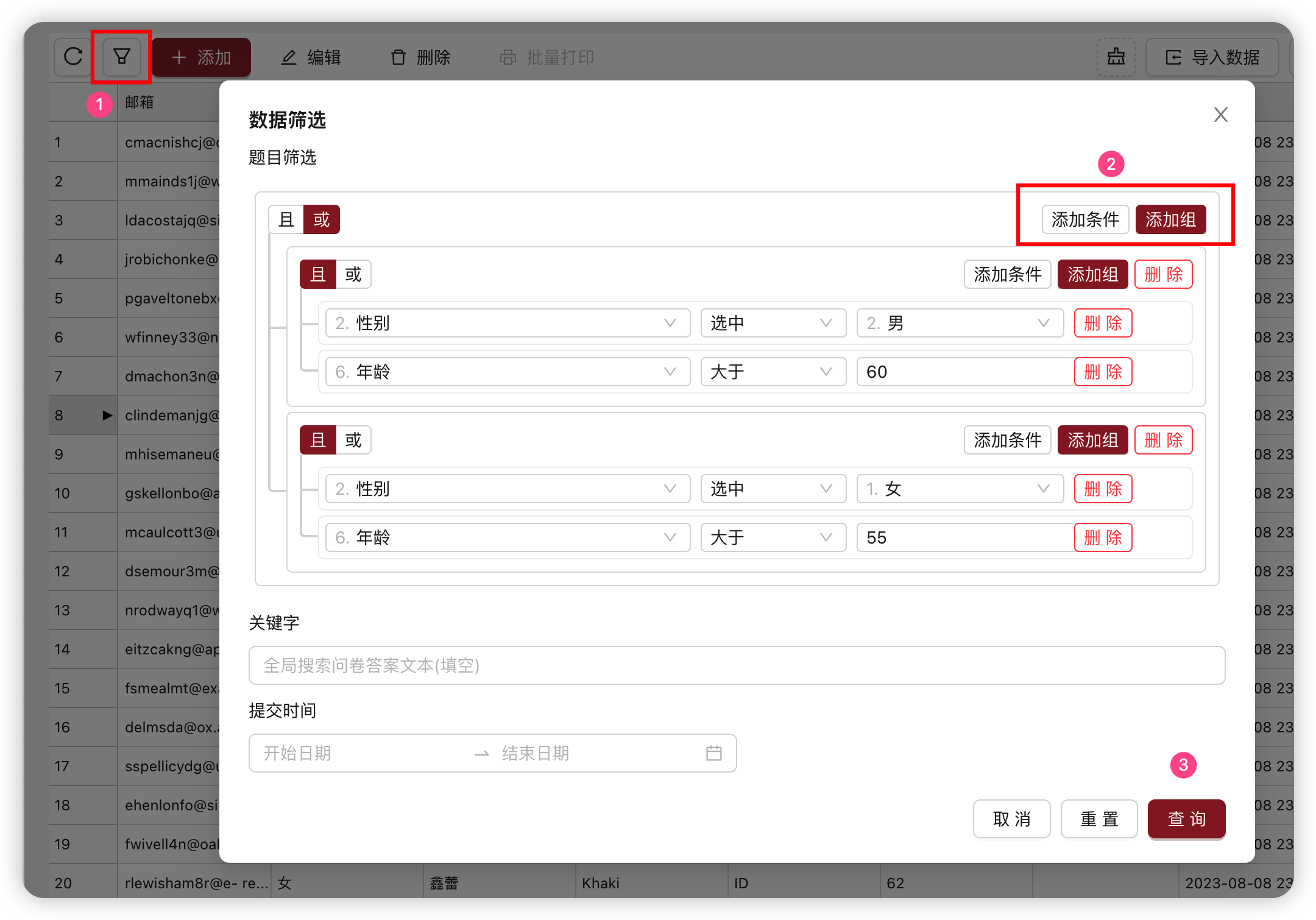Screen dimensions: 1316x920
Task: Click top-level 添加条件 button
Action: tap(1086, 219)
